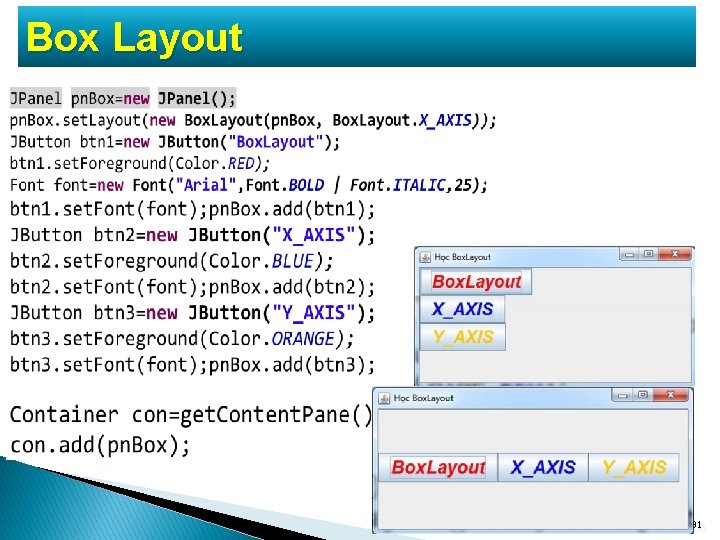
Task: Close the upper Học BoxLayout window
Action: tap(675, 254)
